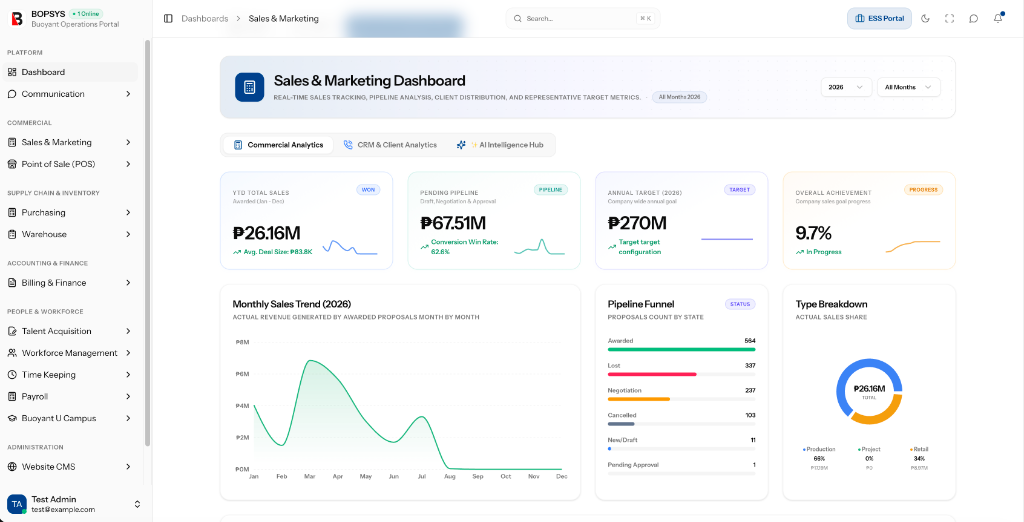Click the ₱270M annual target value
The width and height of the screenshot is (1024, 522).
(x=637, y=223)
